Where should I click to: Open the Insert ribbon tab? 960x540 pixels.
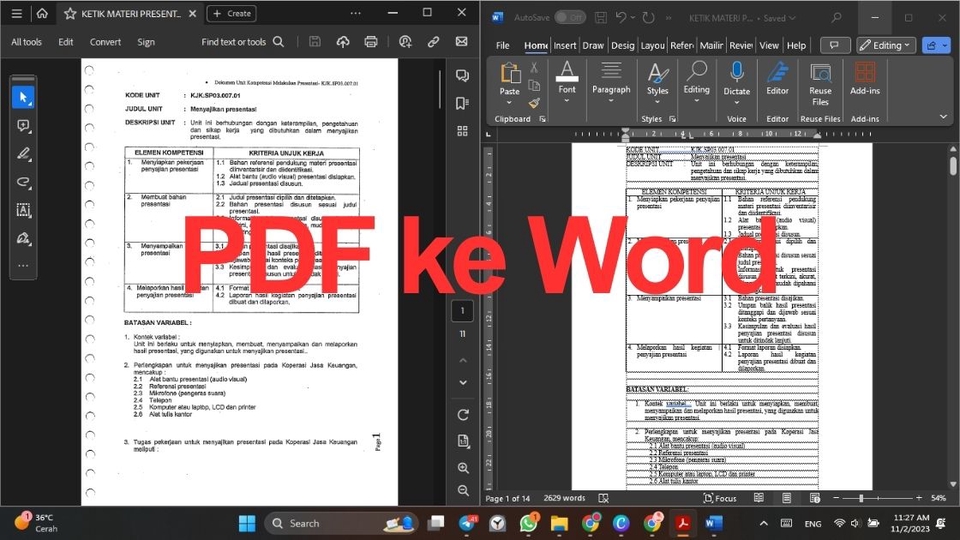point(564,45)
